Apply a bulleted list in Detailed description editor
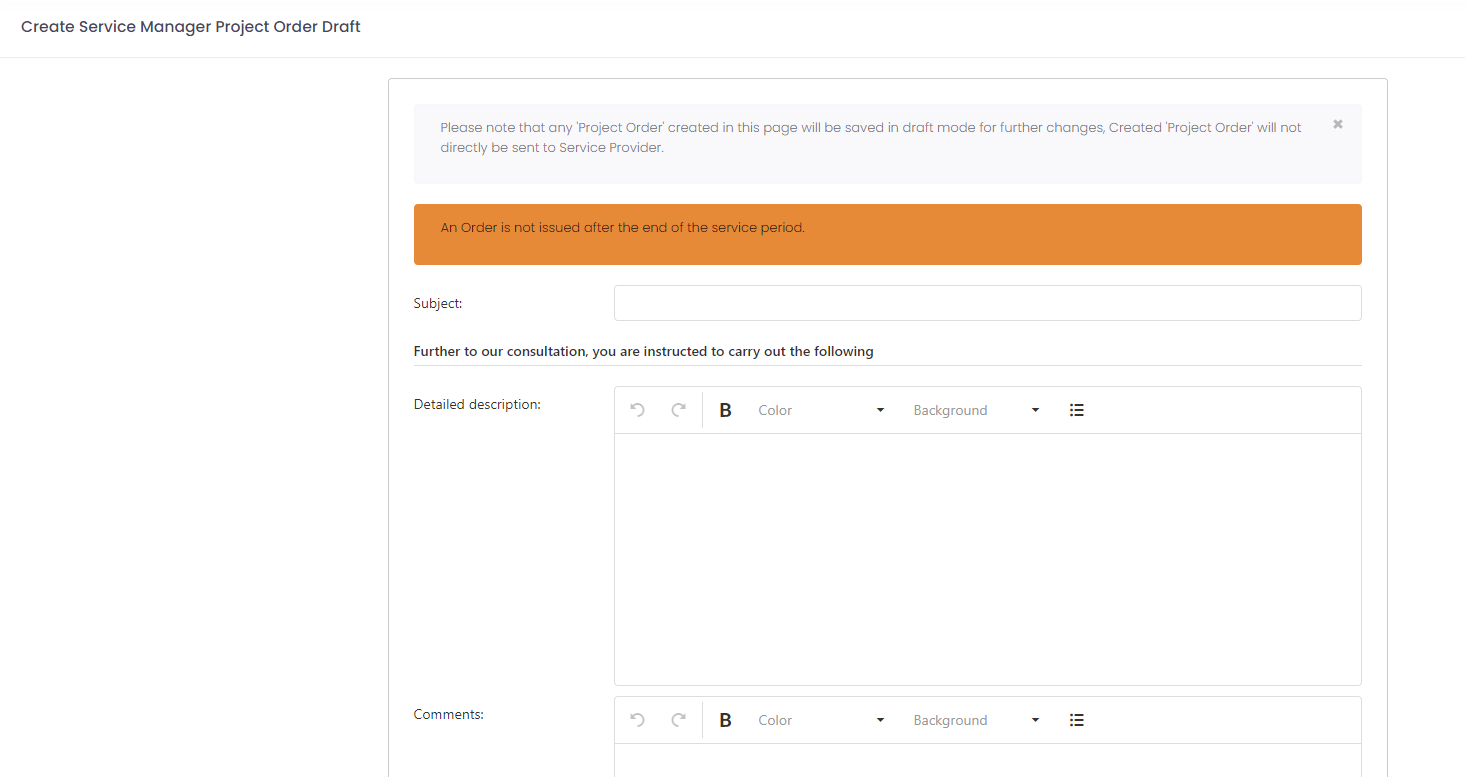 1077,409
